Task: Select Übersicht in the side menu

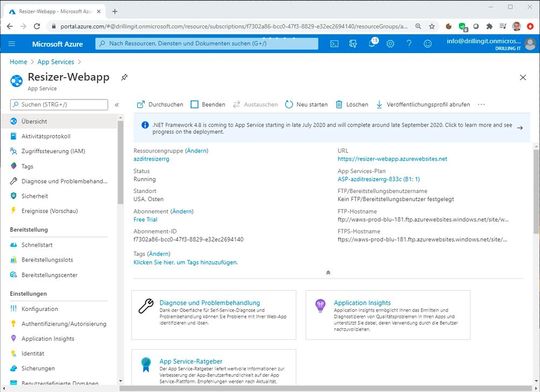Action: point(59,121)
